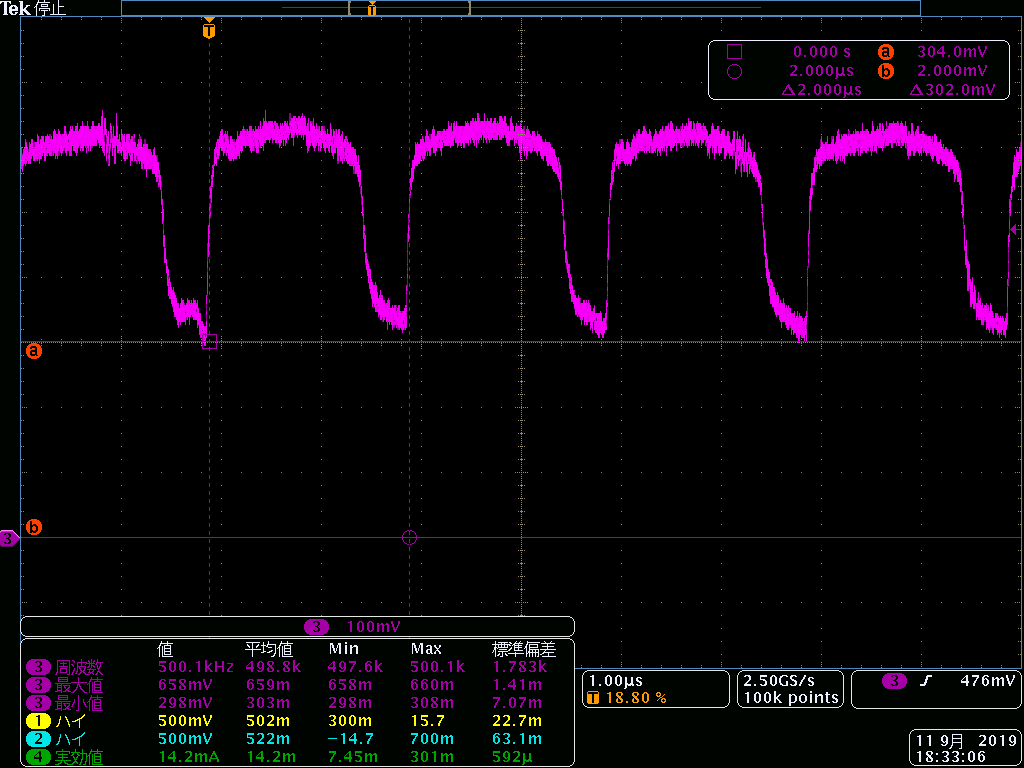Click the circle cursor intersection on the waveform grid
The height and width of the screenshot is (768, 1024).
click(x=409, y=537)
